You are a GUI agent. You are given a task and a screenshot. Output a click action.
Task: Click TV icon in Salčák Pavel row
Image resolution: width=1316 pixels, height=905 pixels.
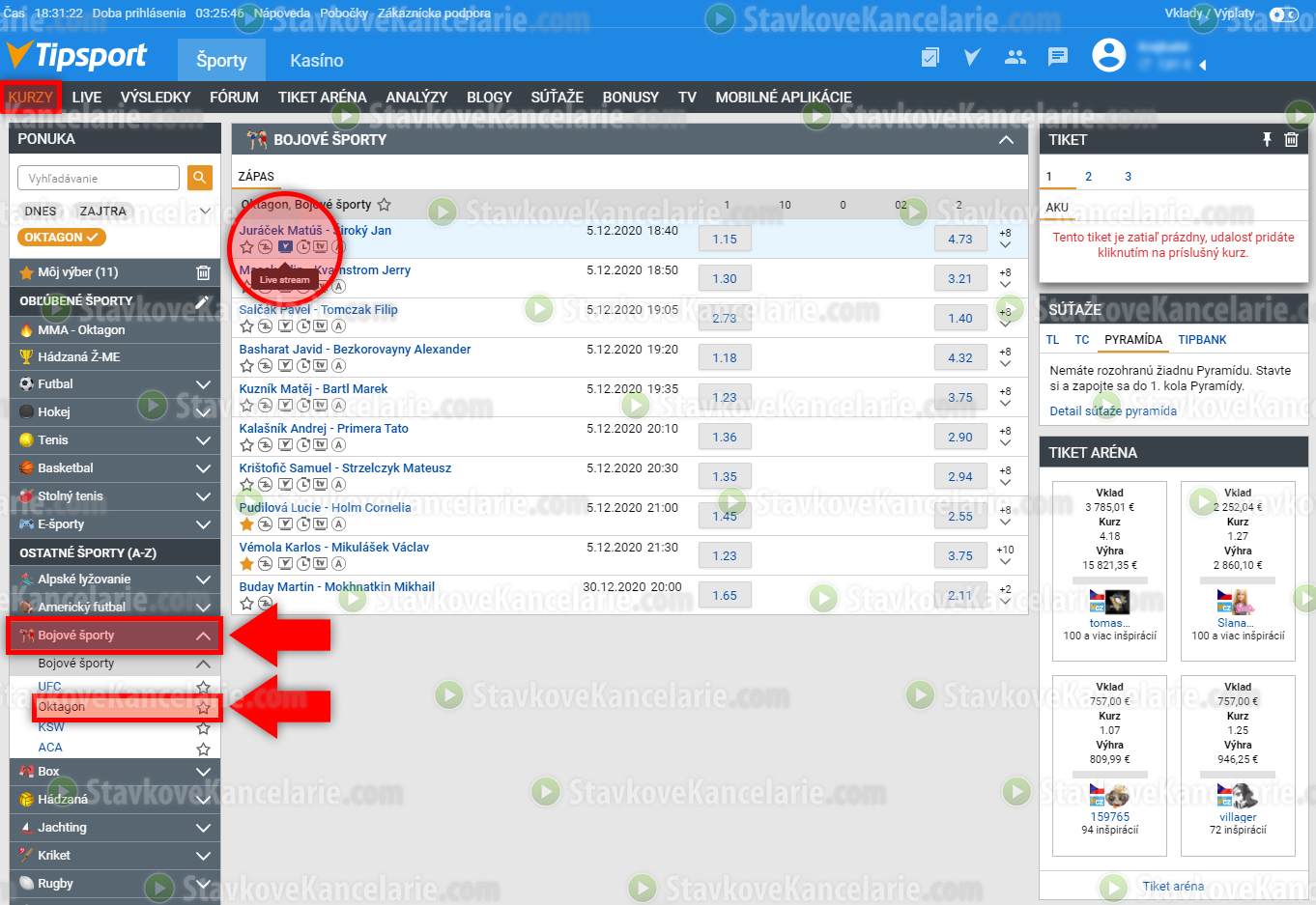pyautogui.click(x=320, y=325)
